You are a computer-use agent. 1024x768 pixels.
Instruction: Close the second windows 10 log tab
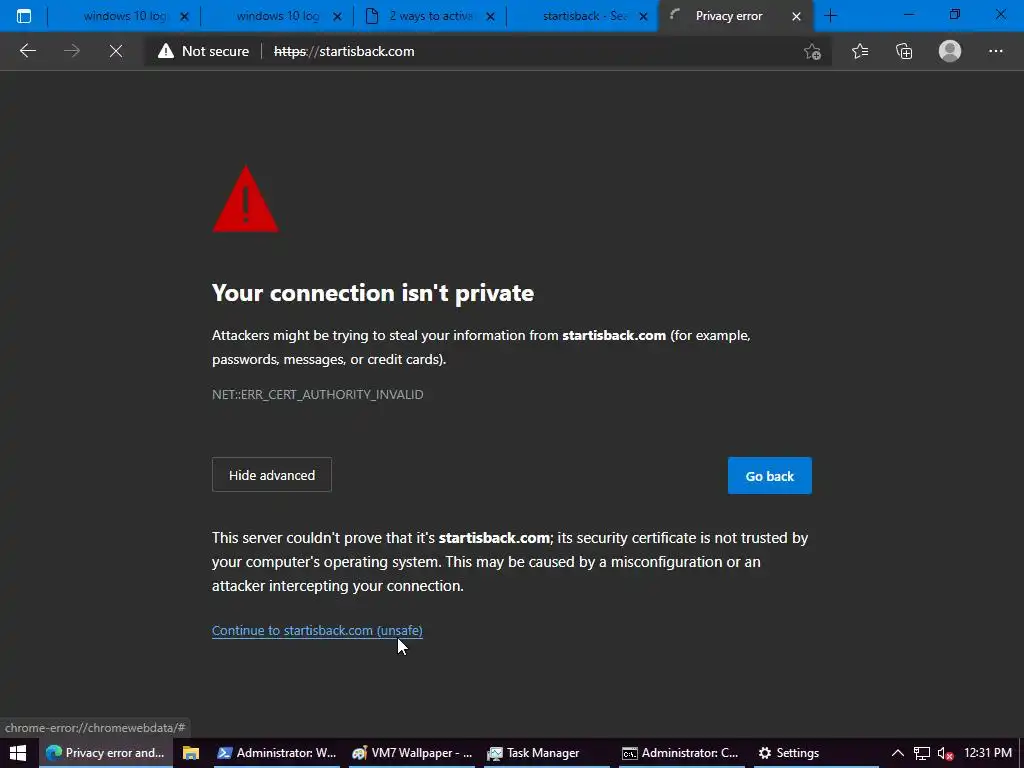click(x=337, y=16)
